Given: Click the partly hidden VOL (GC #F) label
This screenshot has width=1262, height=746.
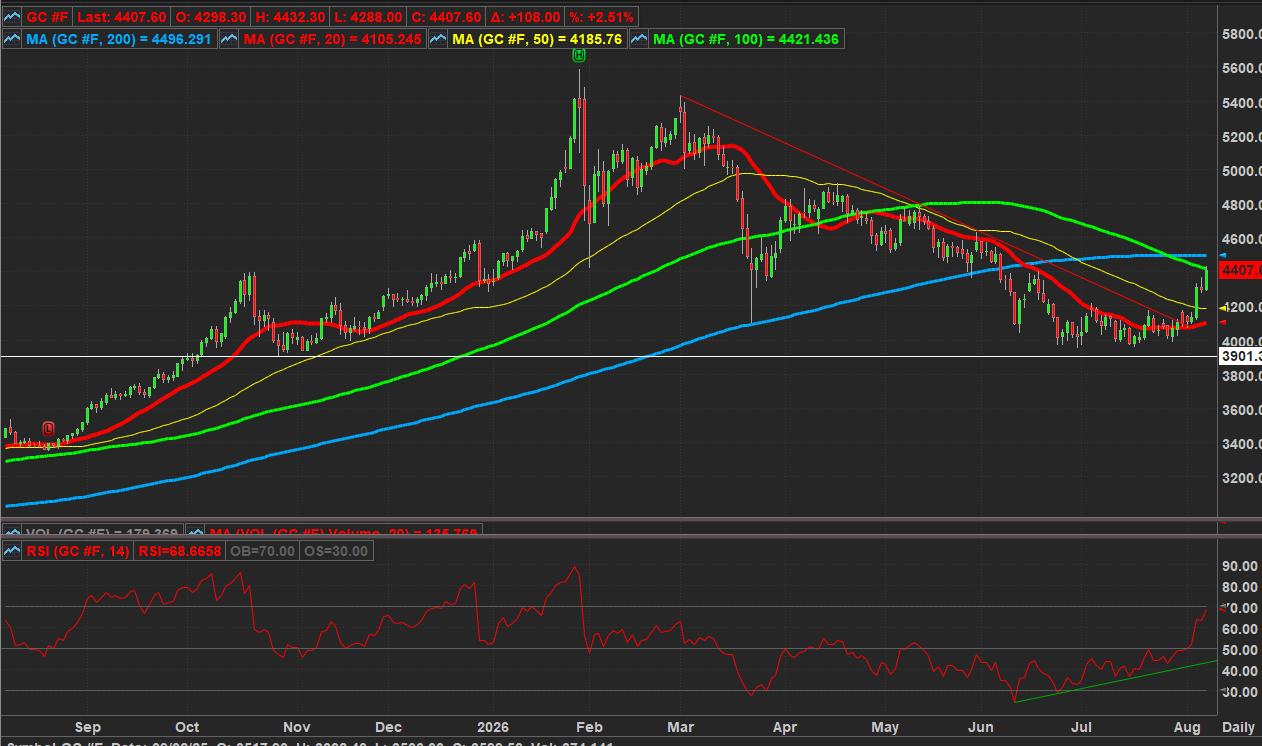Looking at the screenshot, I should tap(100, 532).
